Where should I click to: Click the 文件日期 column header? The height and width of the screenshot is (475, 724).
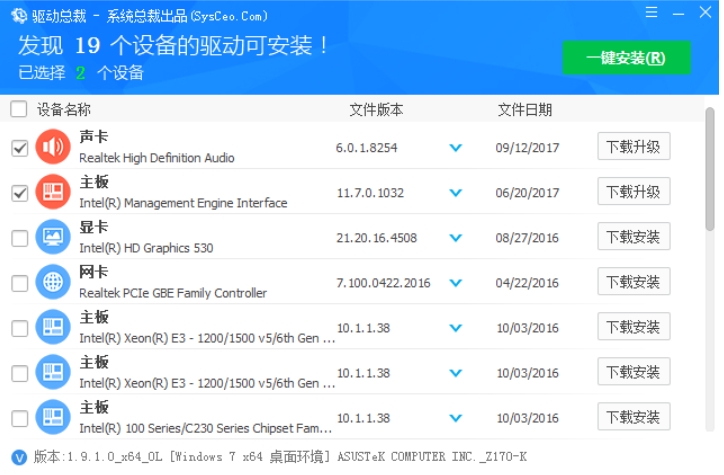pyautogui.click(x=524, y=109)
